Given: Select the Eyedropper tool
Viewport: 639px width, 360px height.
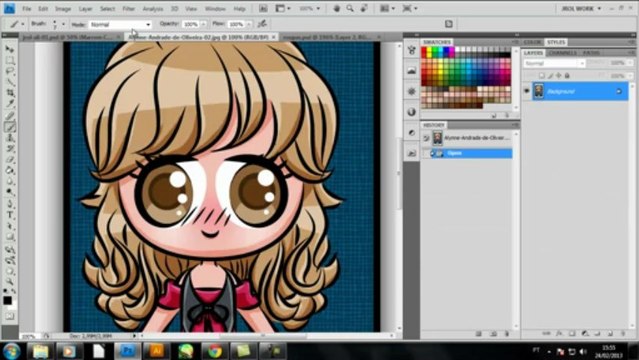Looking at the screenshot, I should coord(9,104).
